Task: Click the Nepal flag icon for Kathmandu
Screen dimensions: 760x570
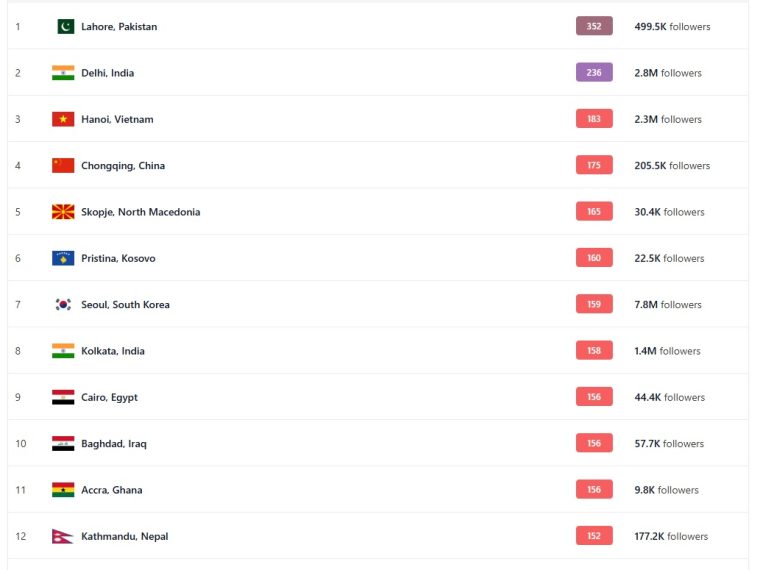Action: click(63, 536)
